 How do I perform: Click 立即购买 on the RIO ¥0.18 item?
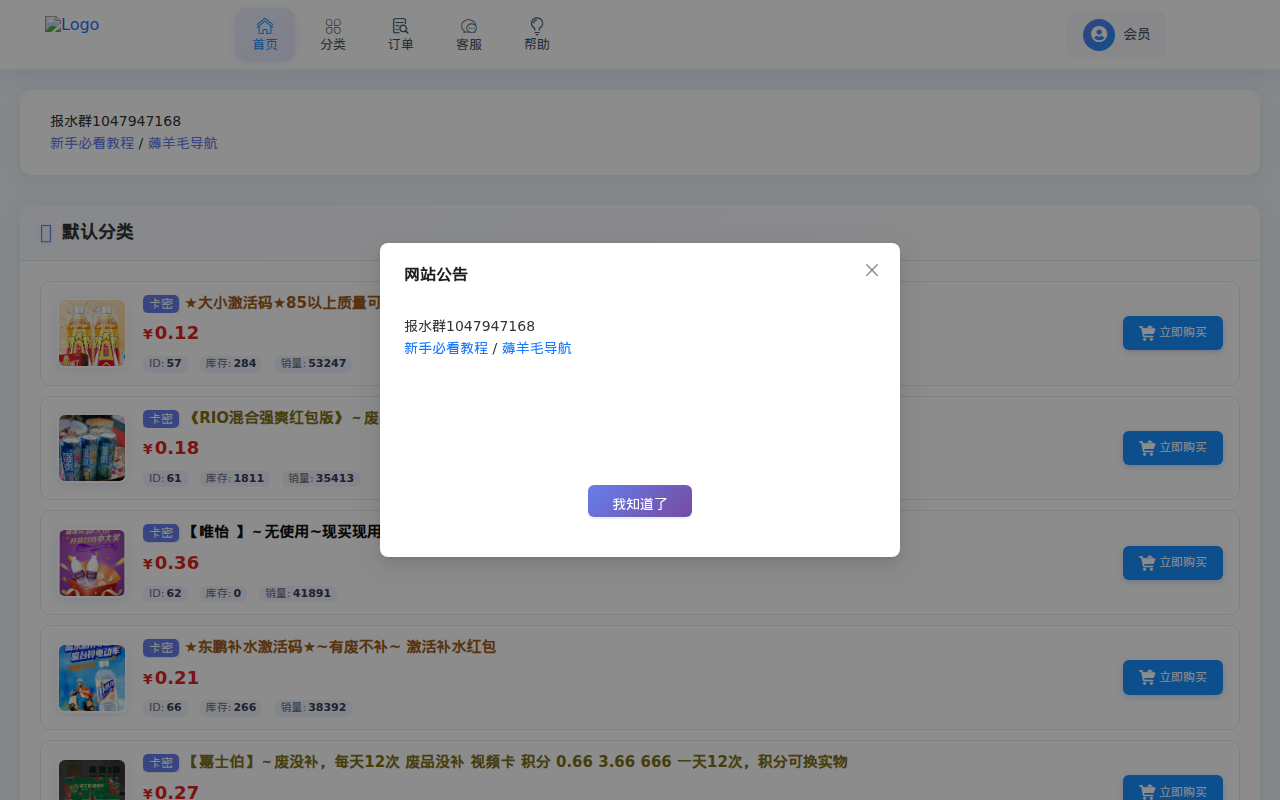click(x=1172, y=447)
